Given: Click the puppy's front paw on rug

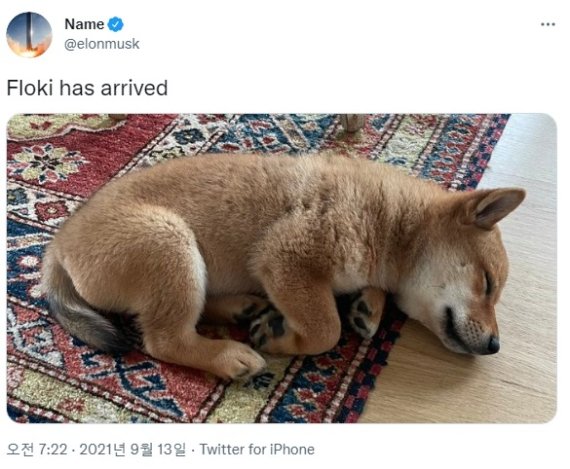Looking at the screenshot, I should coord(240,360).
